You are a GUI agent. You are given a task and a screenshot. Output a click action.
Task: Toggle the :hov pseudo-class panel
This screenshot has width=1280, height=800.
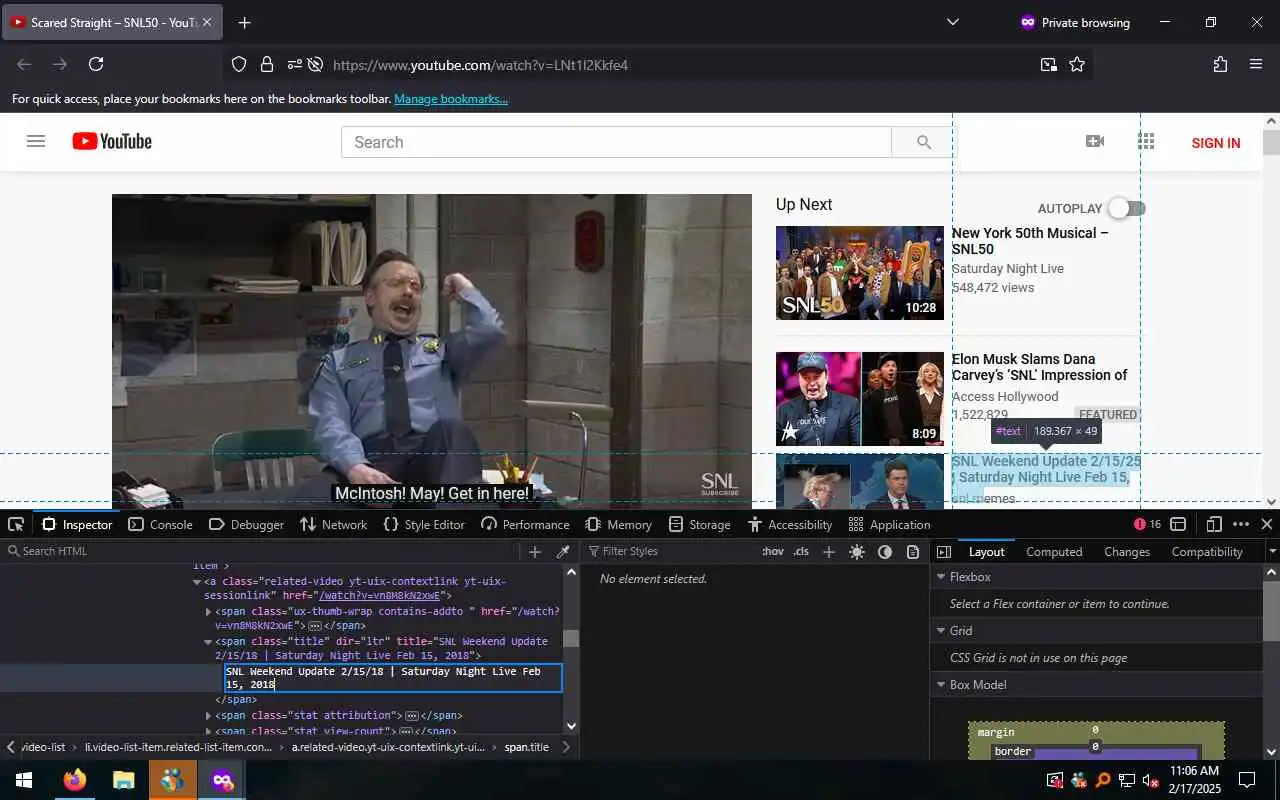773,551
